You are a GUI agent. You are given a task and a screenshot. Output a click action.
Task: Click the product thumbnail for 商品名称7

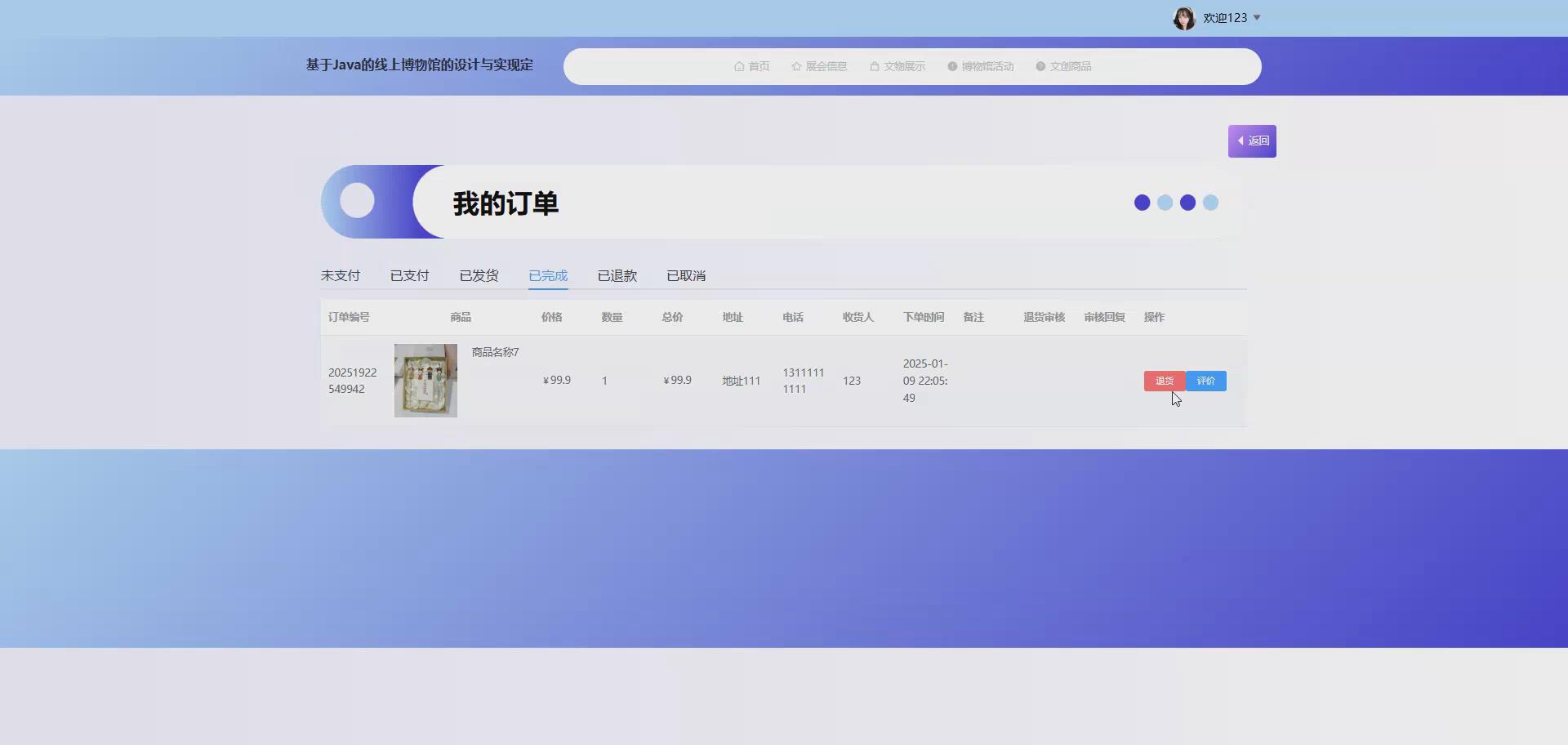[425, 380]
